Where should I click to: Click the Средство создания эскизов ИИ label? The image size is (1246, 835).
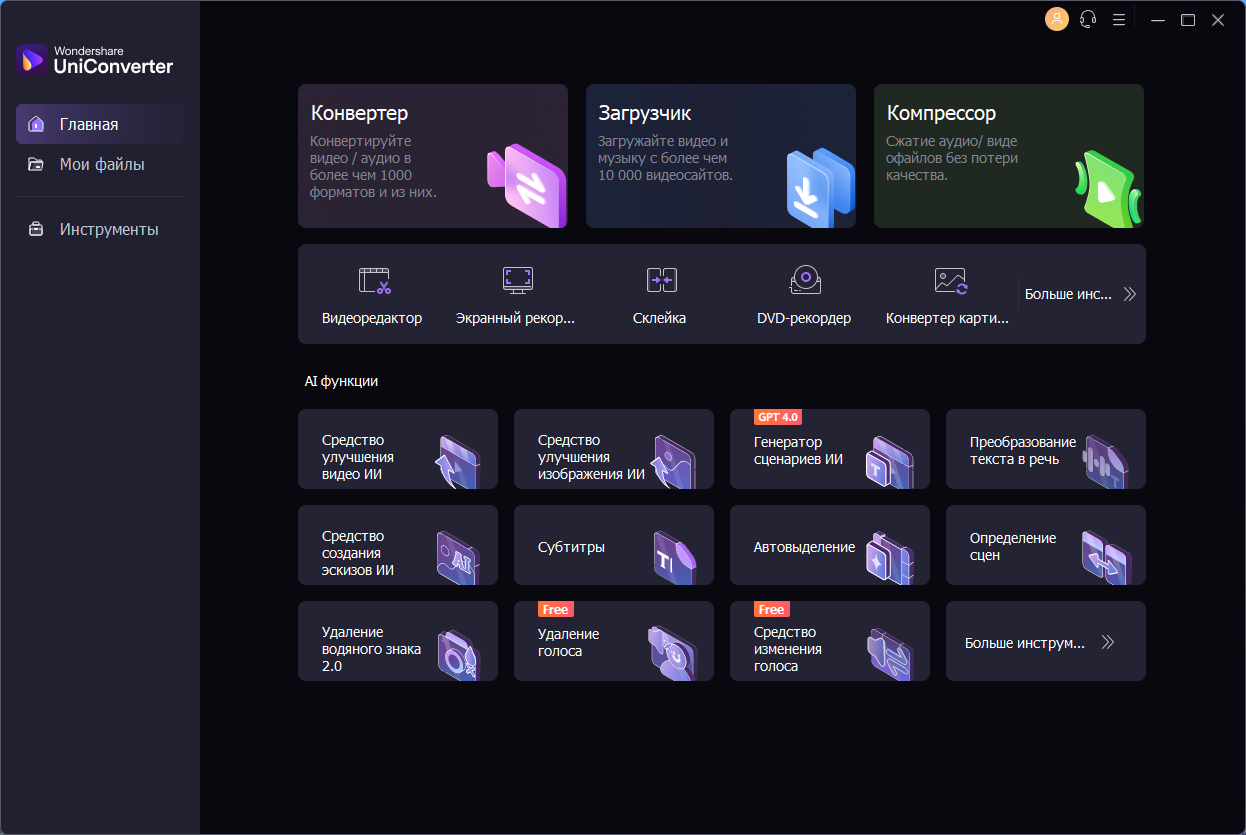point(358,553)
